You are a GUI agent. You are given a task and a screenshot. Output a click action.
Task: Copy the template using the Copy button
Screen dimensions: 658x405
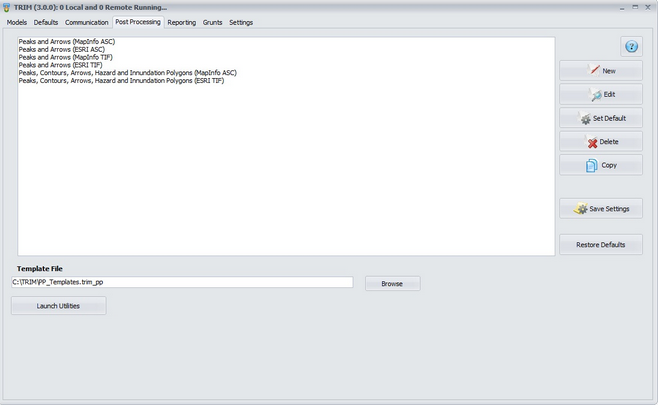click(x=601, y=165)
